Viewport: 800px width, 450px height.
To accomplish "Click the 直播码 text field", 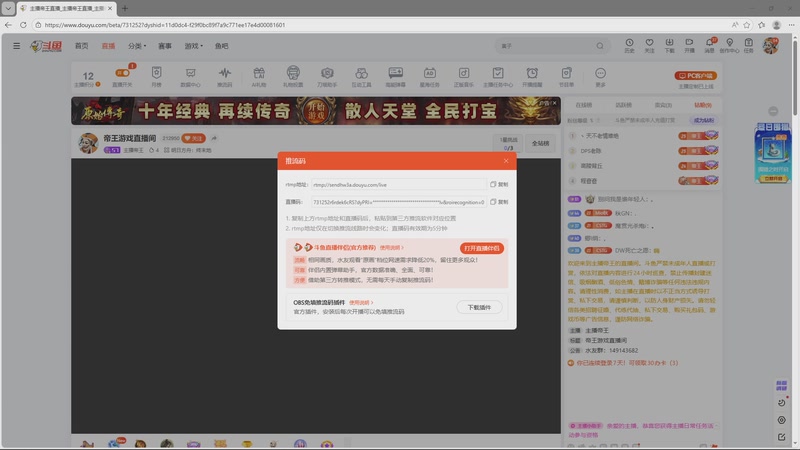I will click(x=398, y=202).
